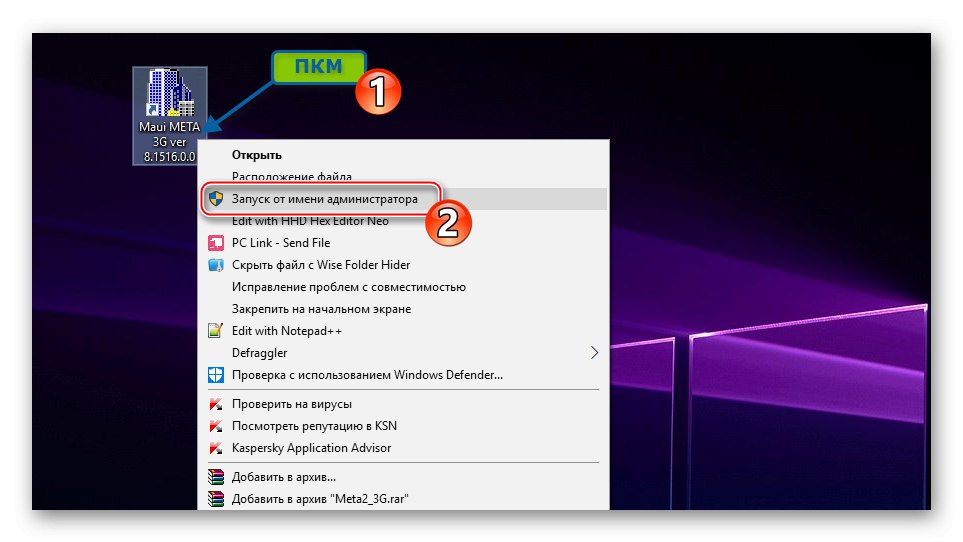Choose Edit with HHD Hex Editor Neo
This screenshot has height=542, width=963.
403,221
